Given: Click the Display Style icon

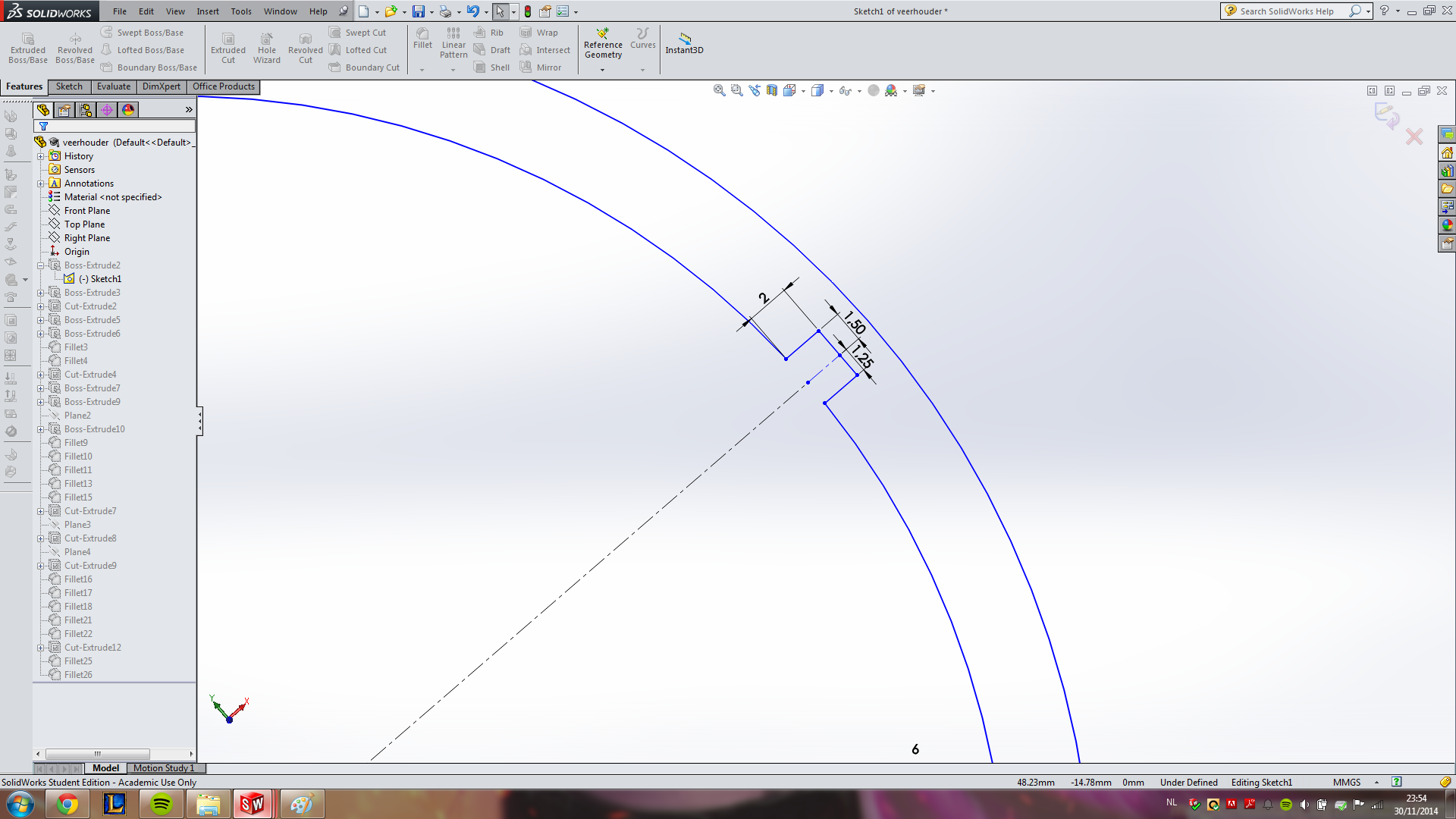Looking at the screenshot, I should pos(817,90).
